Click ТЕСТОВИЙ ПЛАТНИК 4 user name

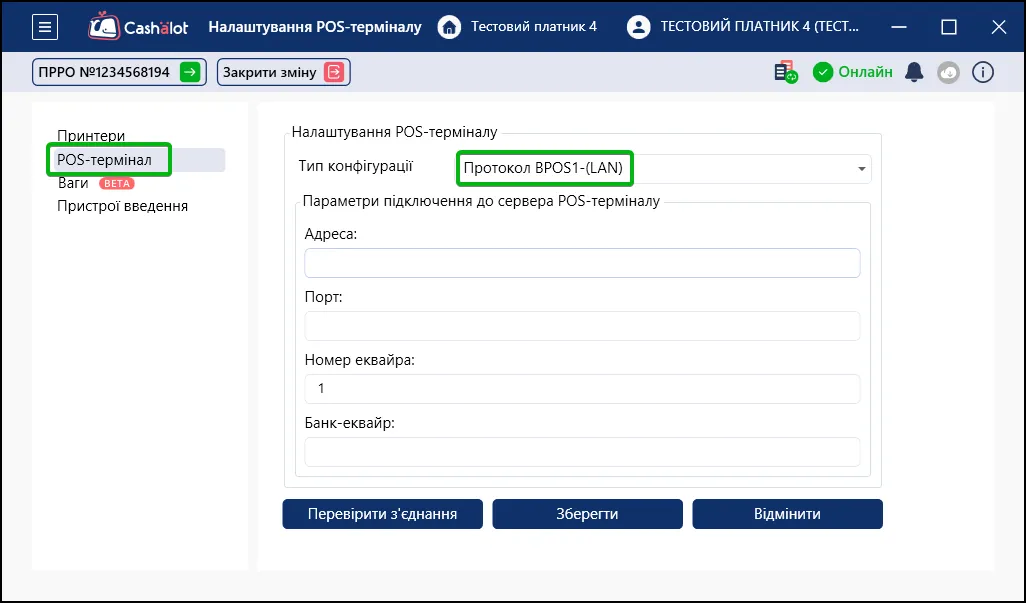tap(760, 27)
